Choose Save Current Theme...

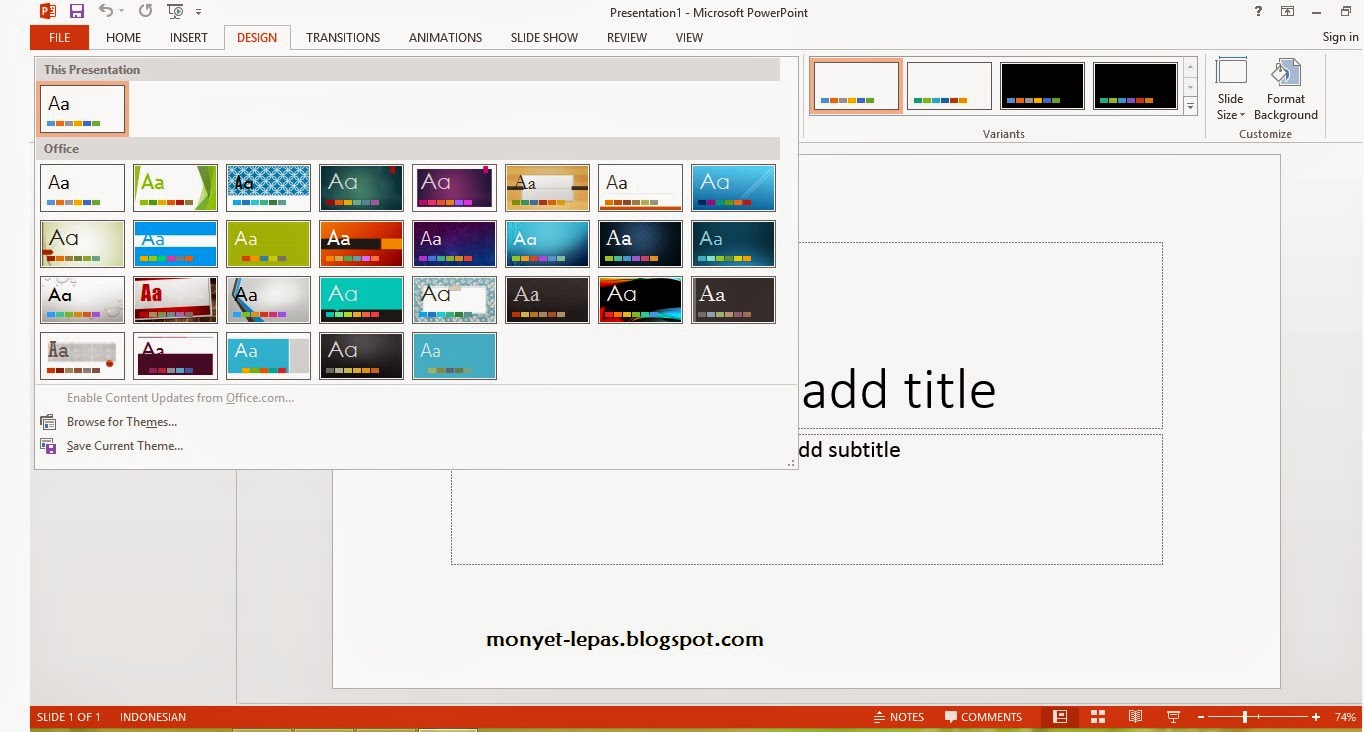125,446
